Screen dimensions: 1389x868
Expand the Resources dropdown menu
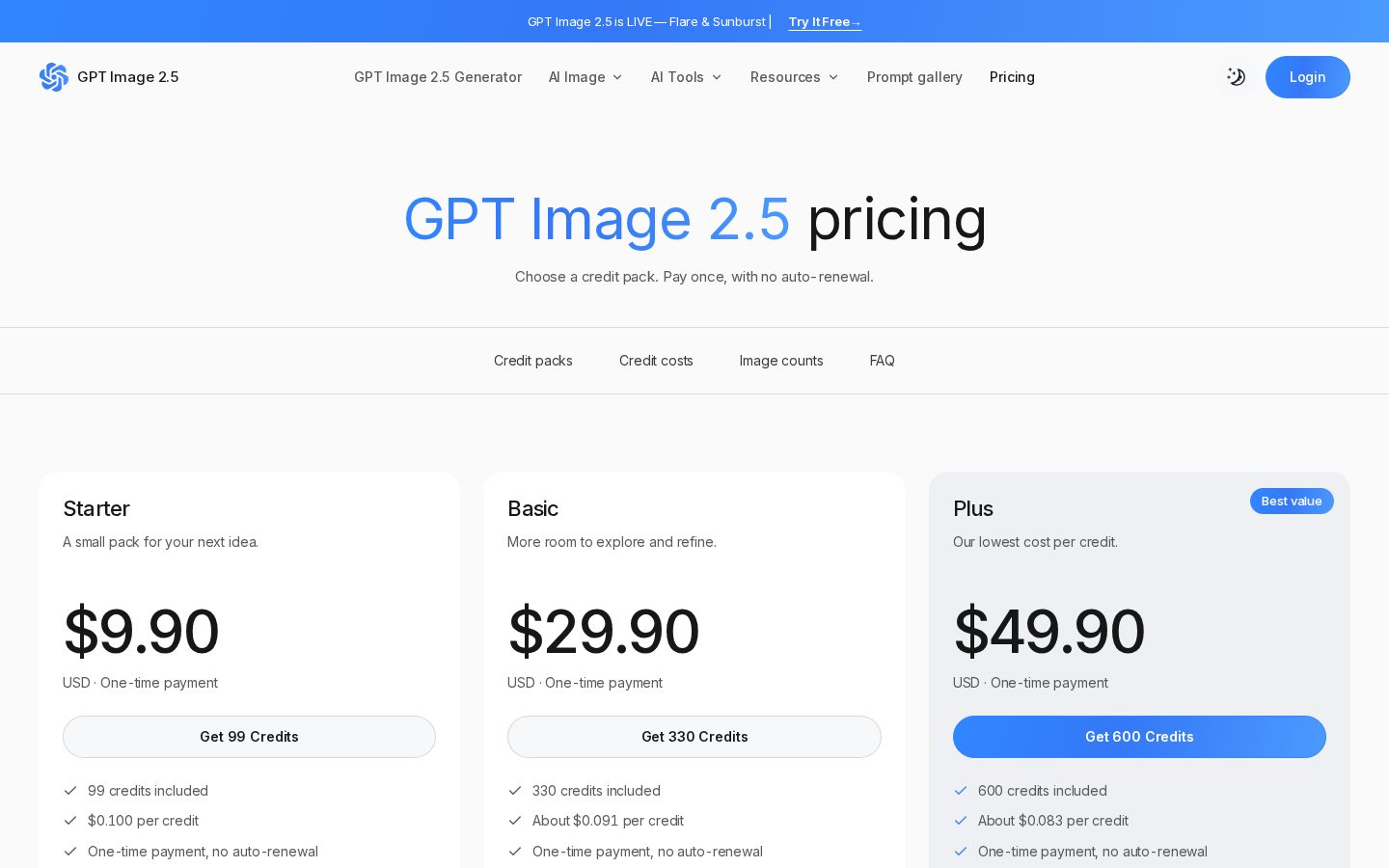(x=794, y=77)
